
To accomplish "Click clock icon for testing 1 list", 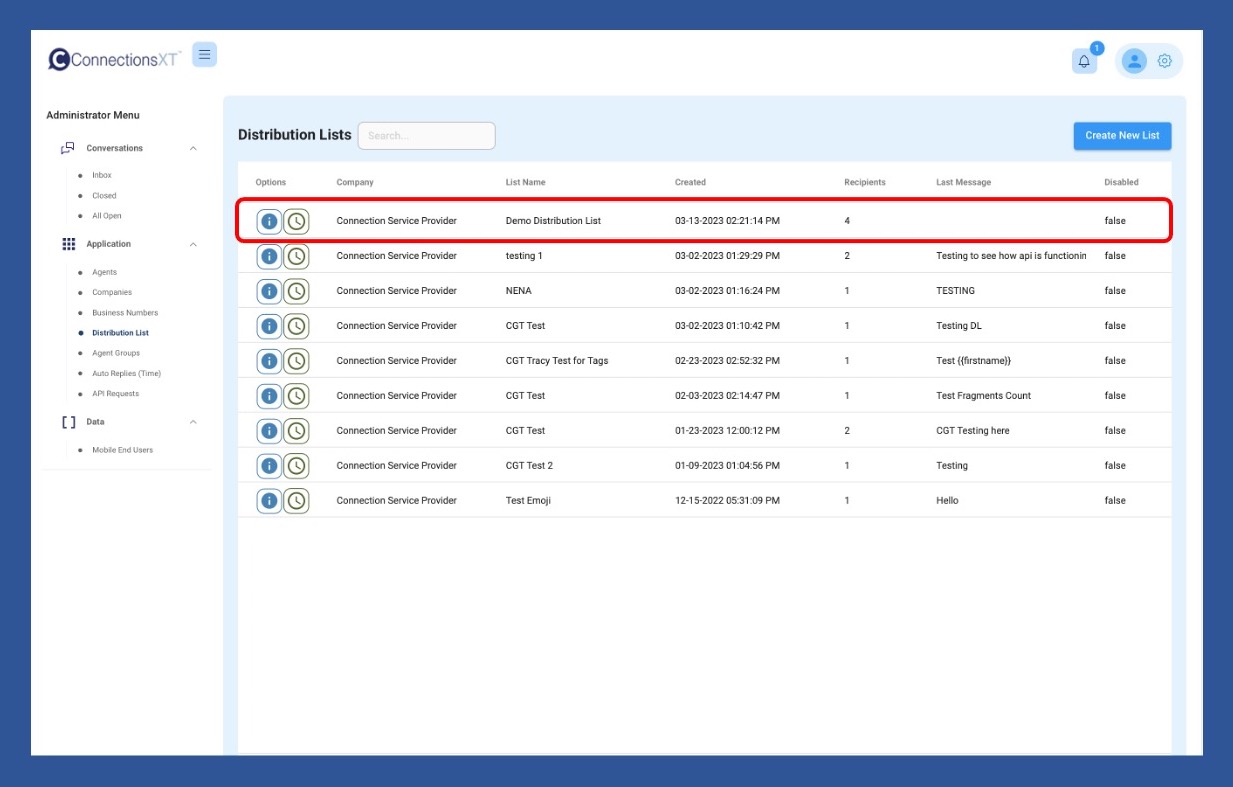I will (296, 256).
